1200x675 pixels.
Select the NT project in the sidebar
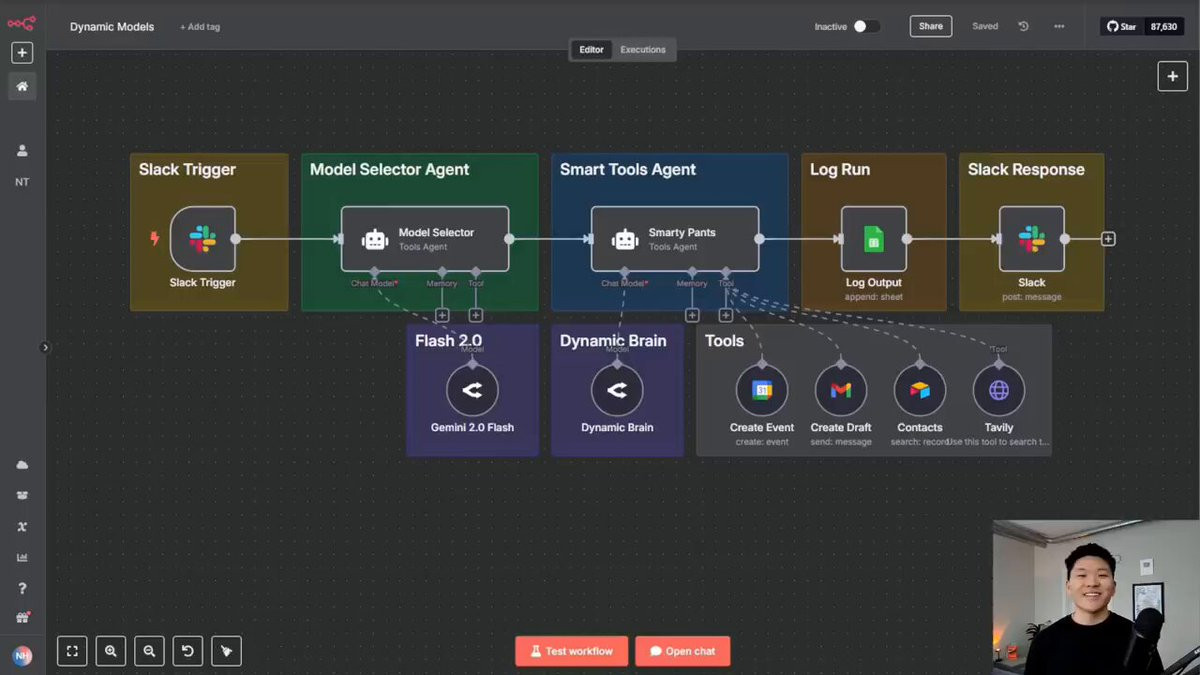tap(22, 182)
